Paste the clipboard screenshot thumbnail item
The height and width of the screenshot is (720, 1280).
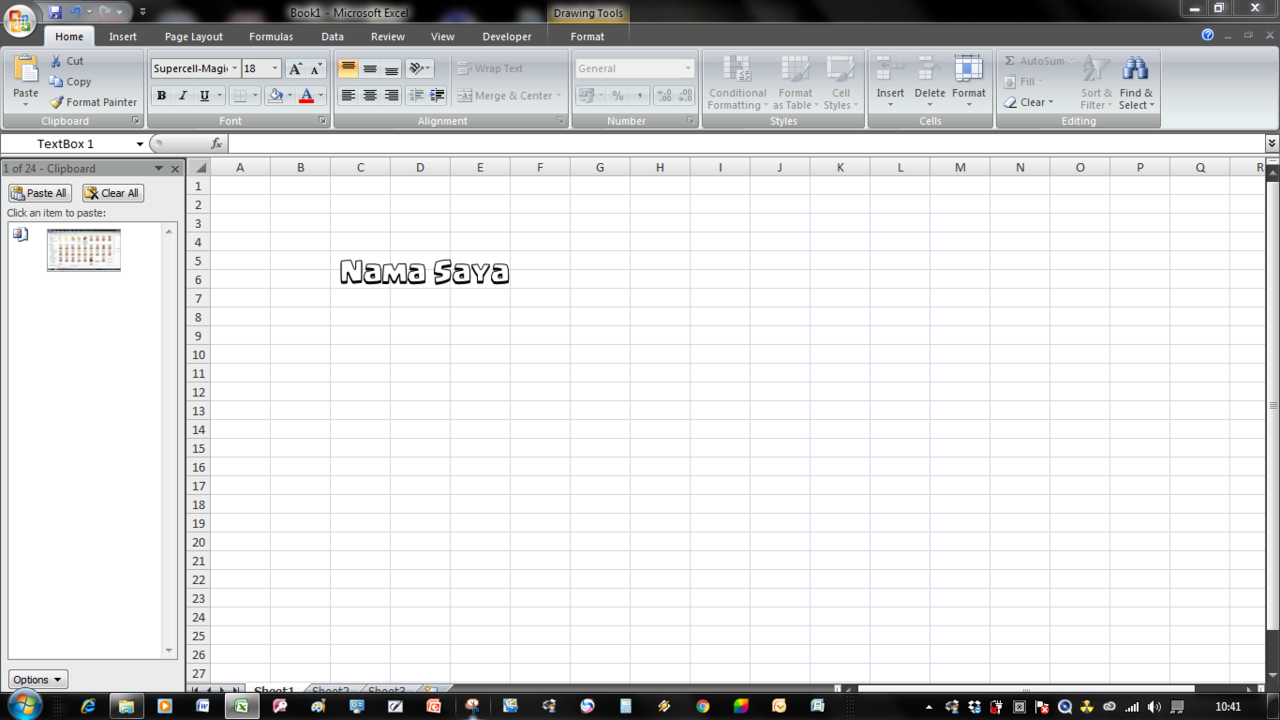(84, 250)
